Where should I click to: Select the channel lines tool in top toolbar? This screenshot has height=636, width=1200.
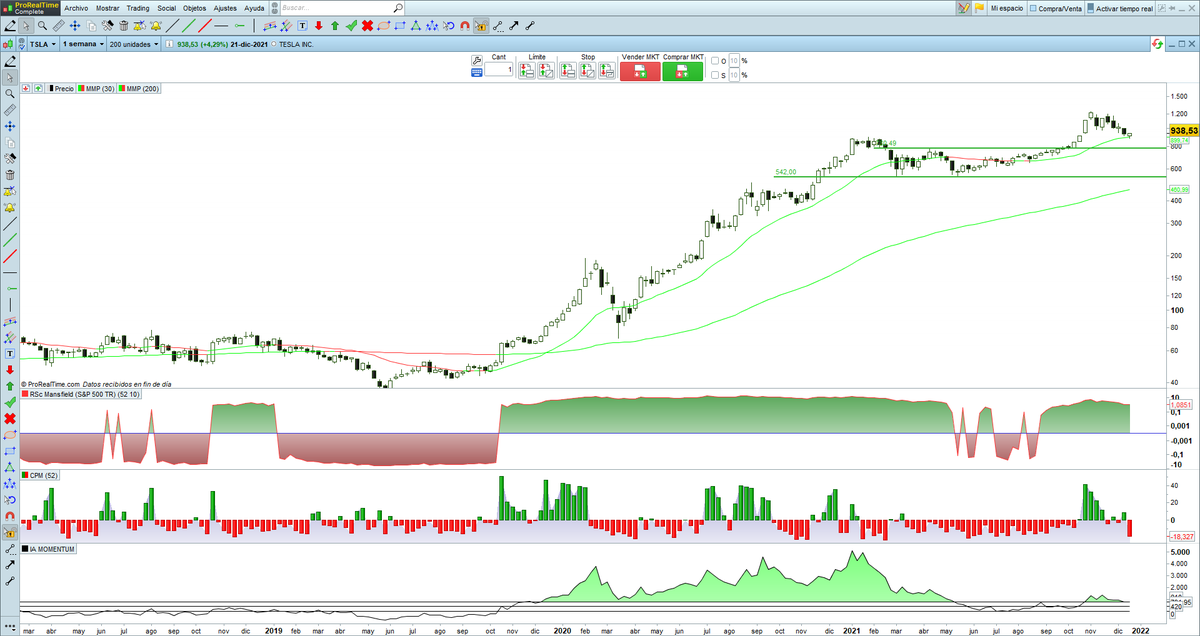(x=270, y=25)
